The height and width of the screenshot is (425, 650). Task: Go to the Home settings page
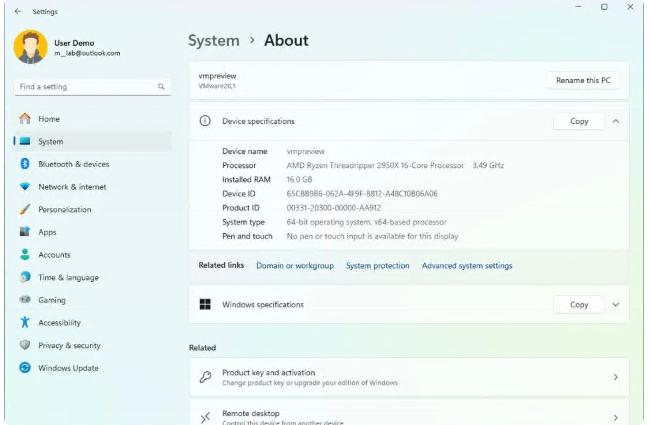coord(49,119)
